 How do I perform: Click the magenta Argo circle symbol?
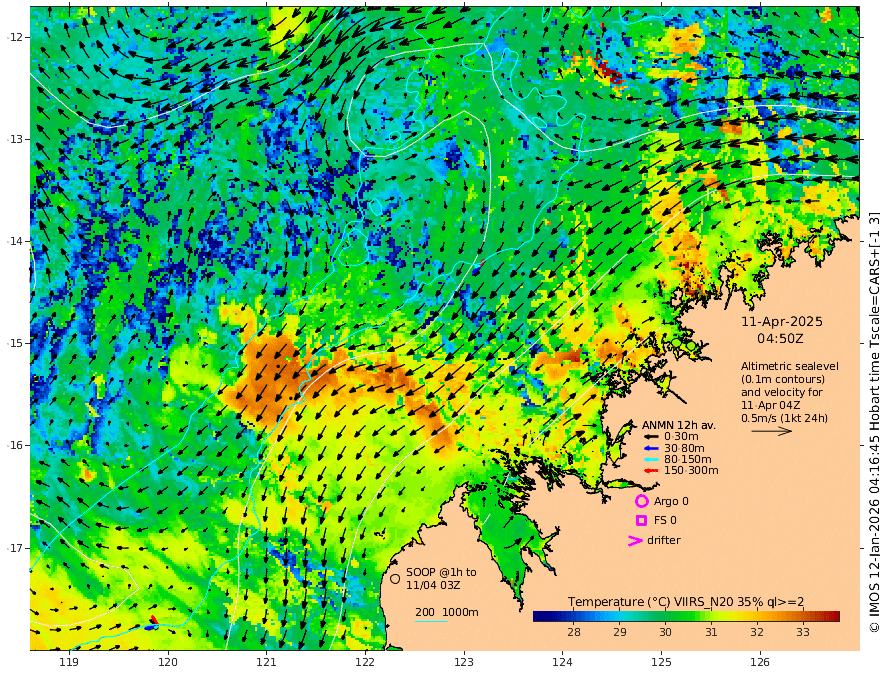click(x=641, y=501)
